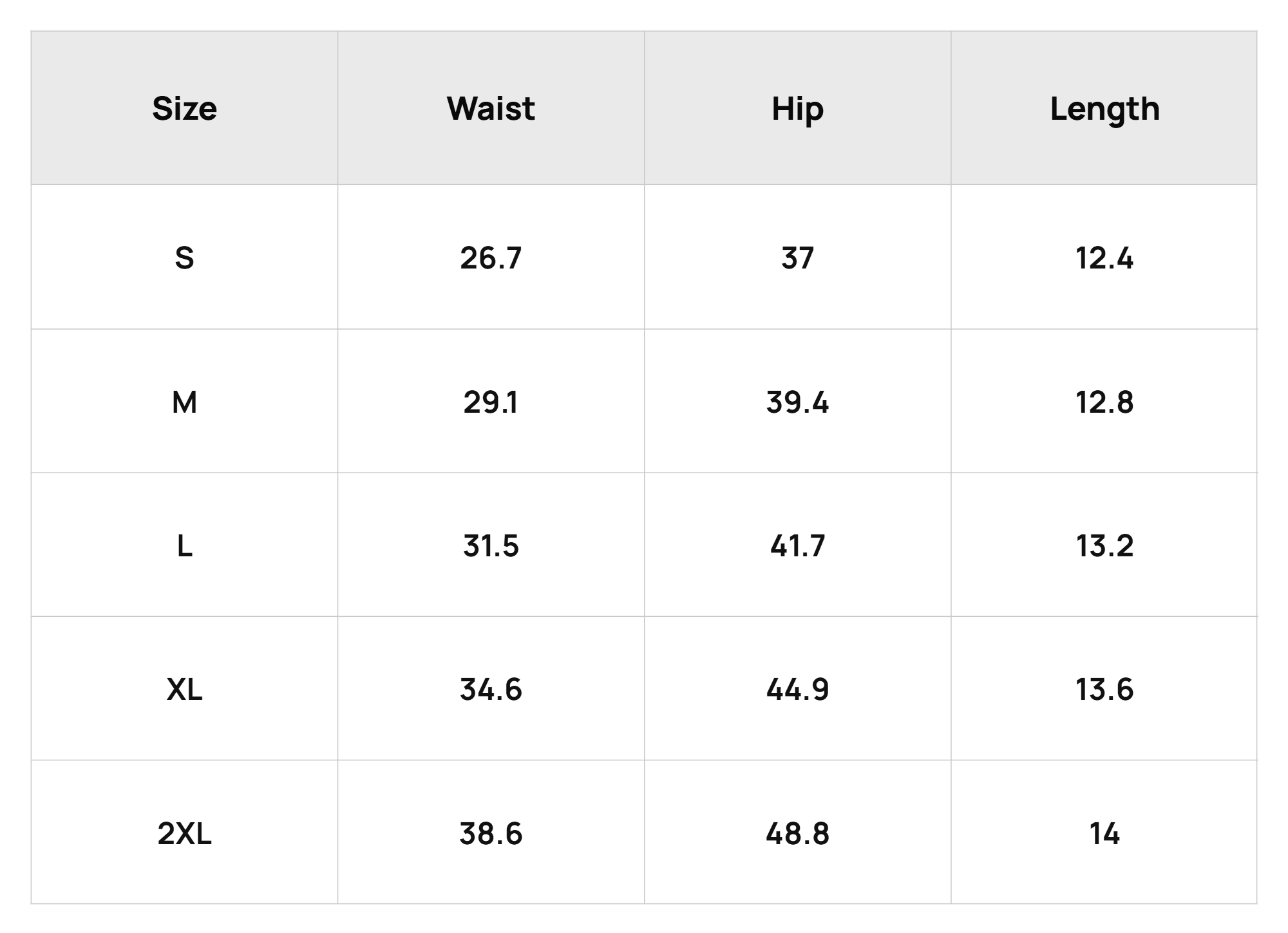
Task: Select the XL size cell
Action: [x=184, y=689]
